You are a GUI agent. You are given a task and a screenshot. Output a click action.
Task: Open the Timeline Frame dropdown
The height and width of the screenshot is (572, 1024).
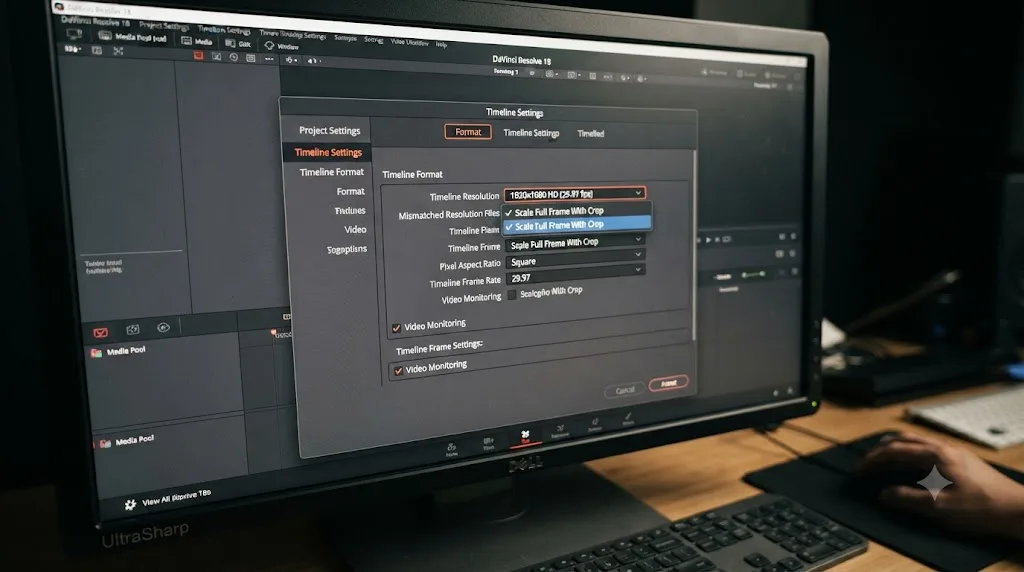(575, 242)
